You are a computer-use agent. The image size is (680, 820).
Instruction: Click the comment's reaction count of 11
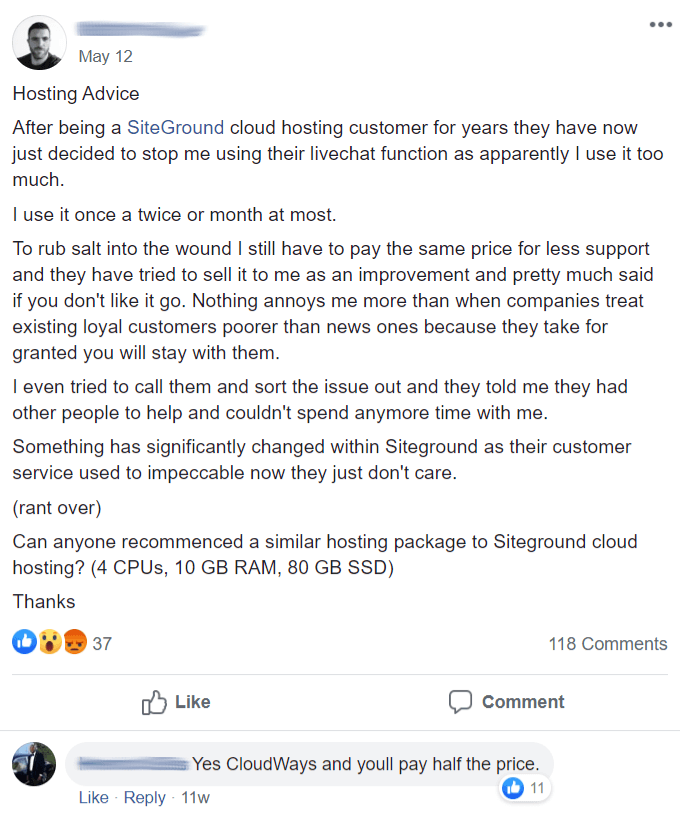click(538, 788)
